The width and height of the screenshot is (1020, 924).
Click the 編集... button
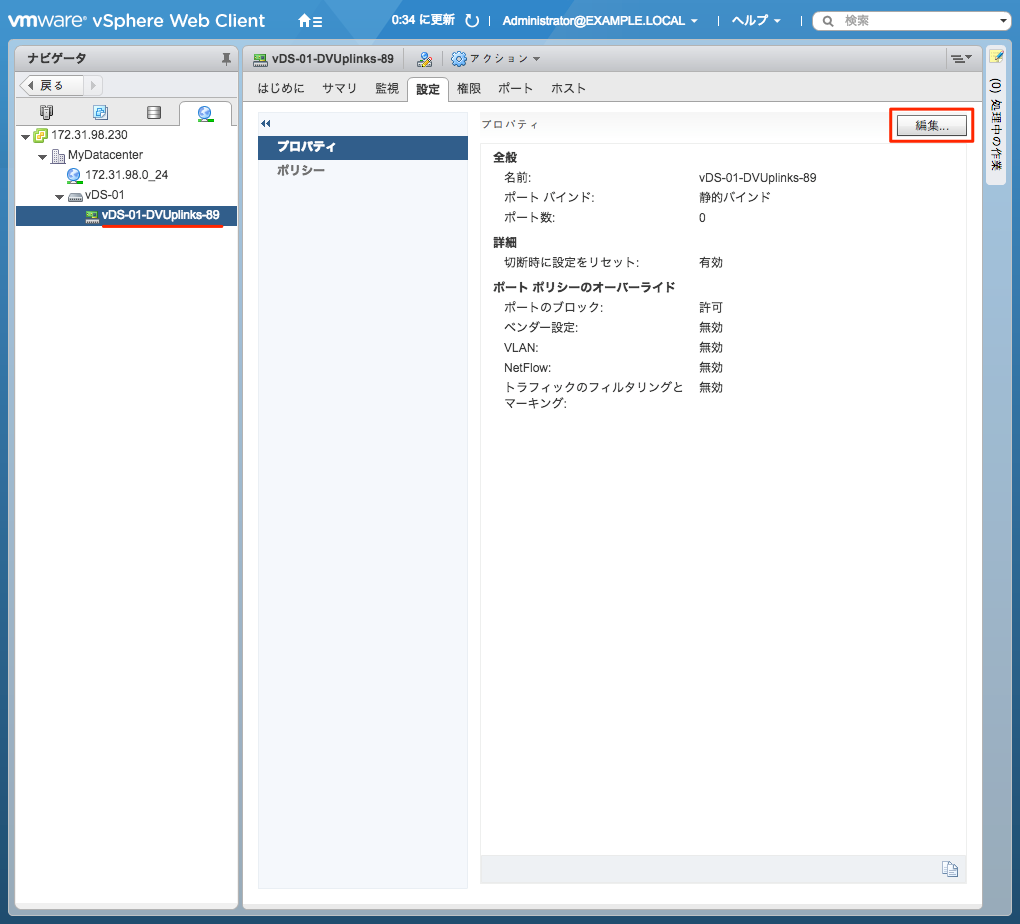click(x=932, y=126)
